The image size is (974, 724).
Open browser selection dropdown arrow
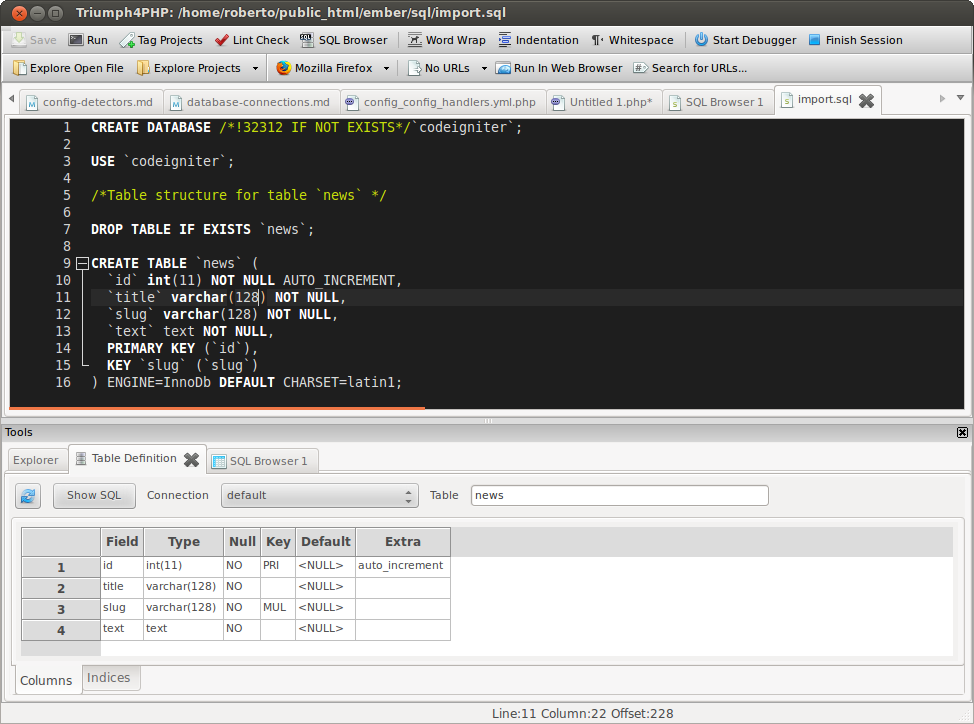click(386, 68)
